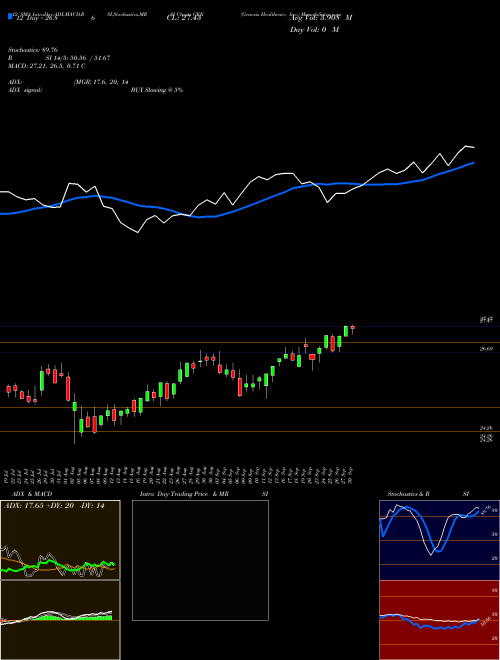Click the Avg Vol 3.905 M label
Image resolution: width=500 pixels, height=660 pixels.
[321, 18]
